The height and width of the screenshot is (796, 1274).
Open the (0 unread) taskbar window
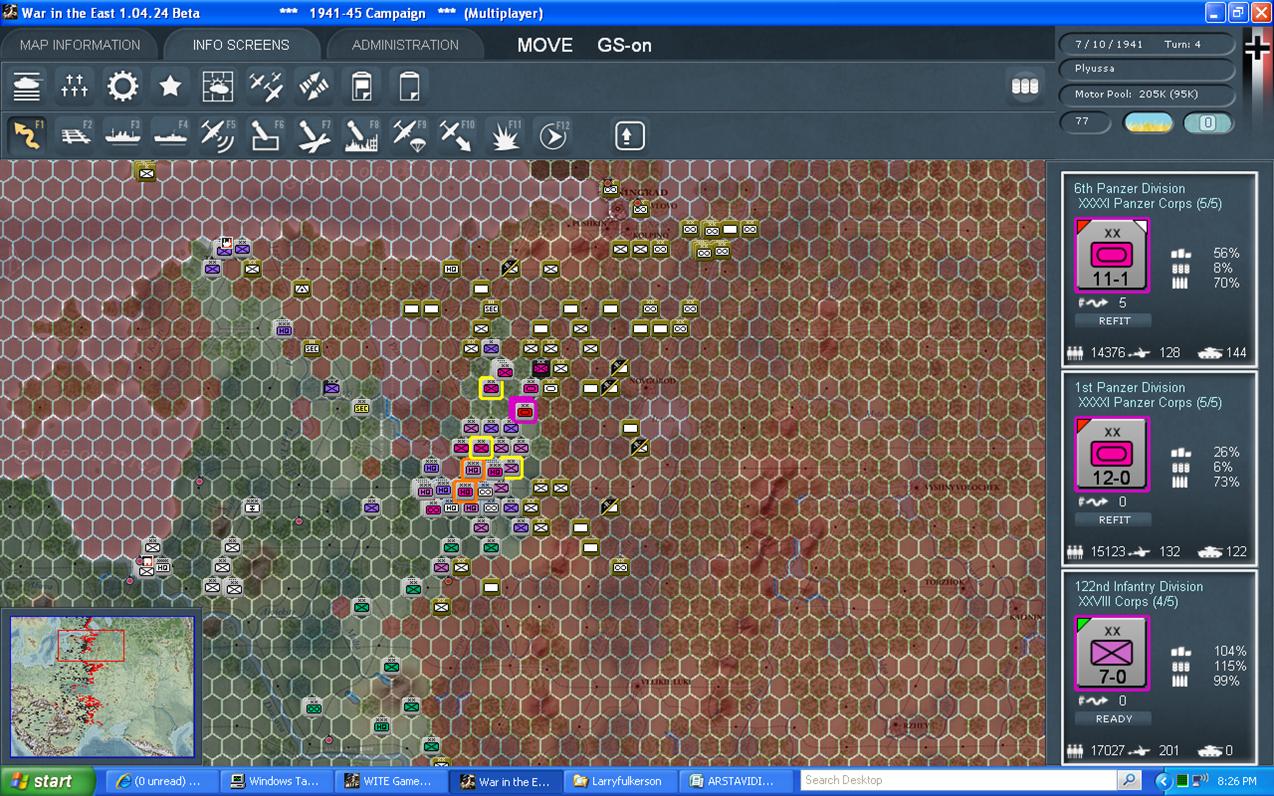[x=160, y=781]
